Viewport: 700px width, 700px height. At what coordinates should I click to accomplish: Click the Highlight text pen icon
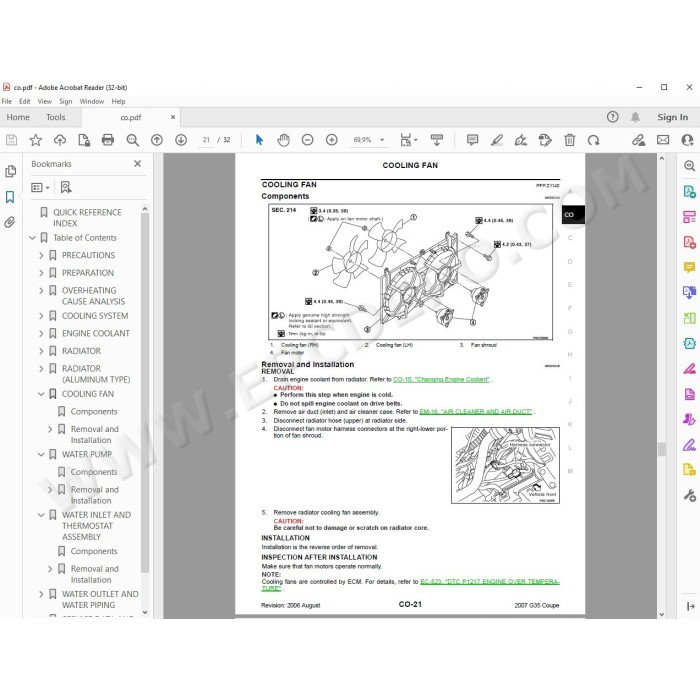tap(496, 140)
